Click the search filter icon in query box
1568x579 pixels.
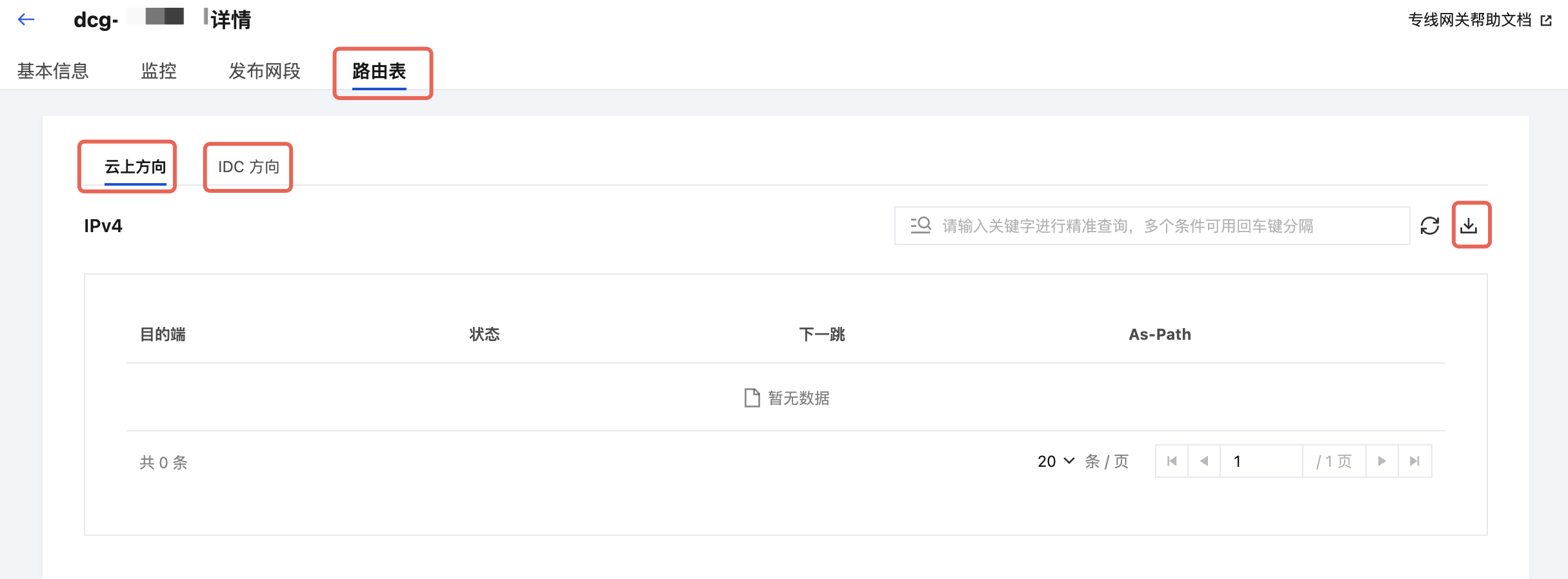click(921, 226)
